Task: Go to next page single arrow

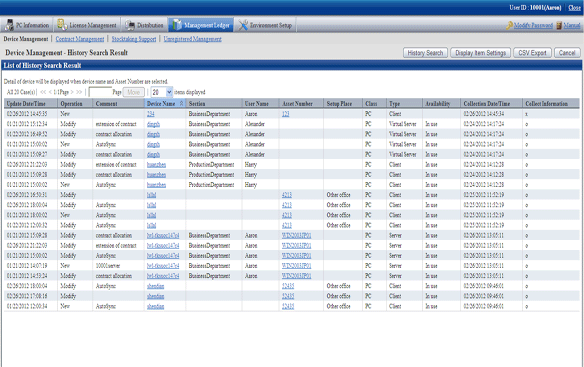Action: pyautogui.click(x=72, y=92)
